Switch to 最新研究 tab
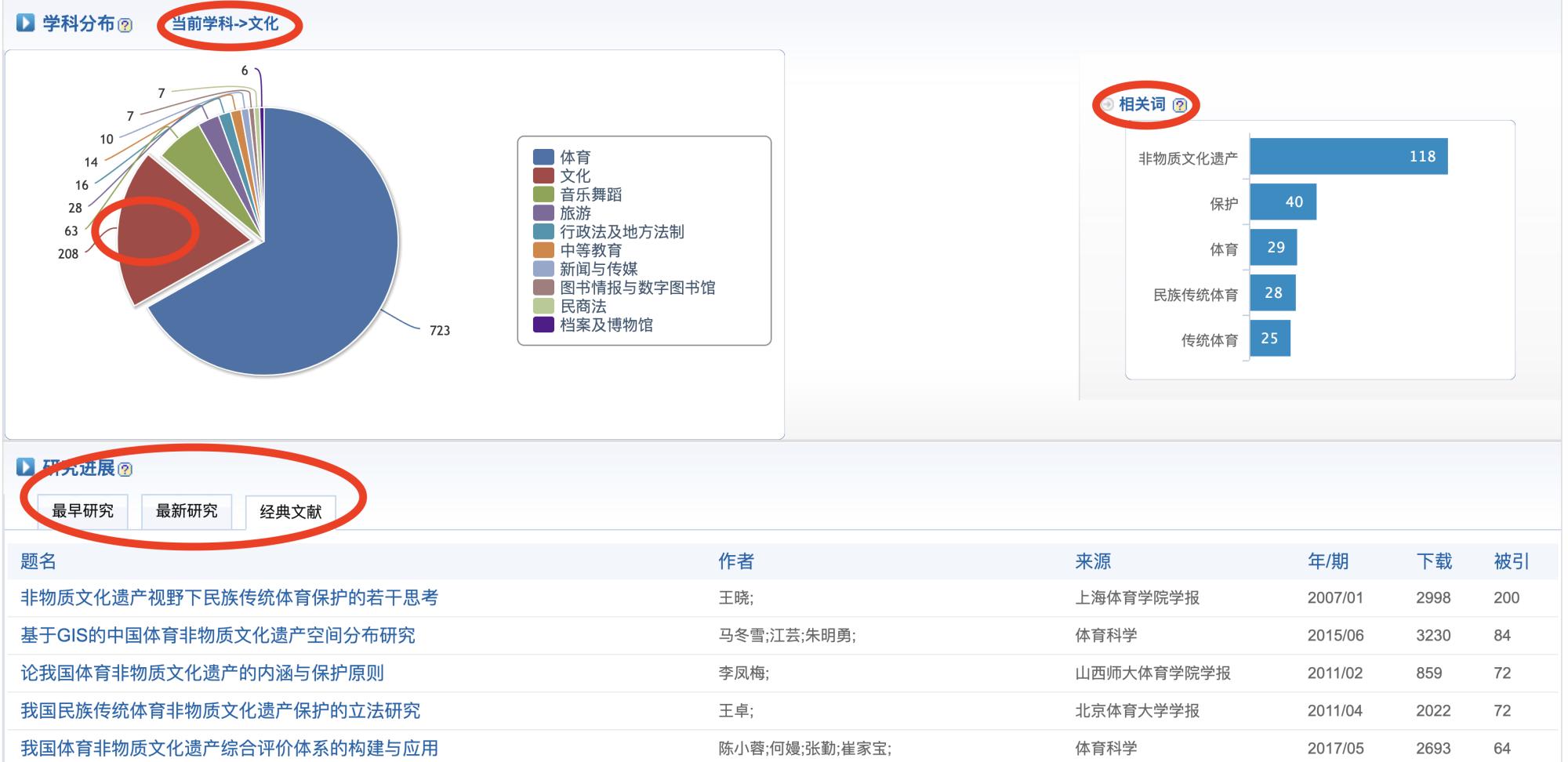1568x762 pixels. coord(187,511)
